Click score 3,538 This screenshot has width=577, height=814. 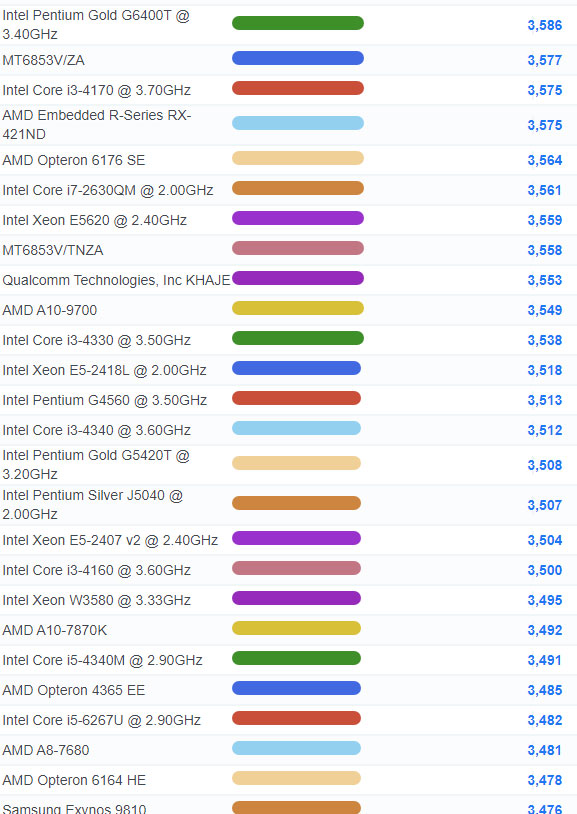click(545, 341)
